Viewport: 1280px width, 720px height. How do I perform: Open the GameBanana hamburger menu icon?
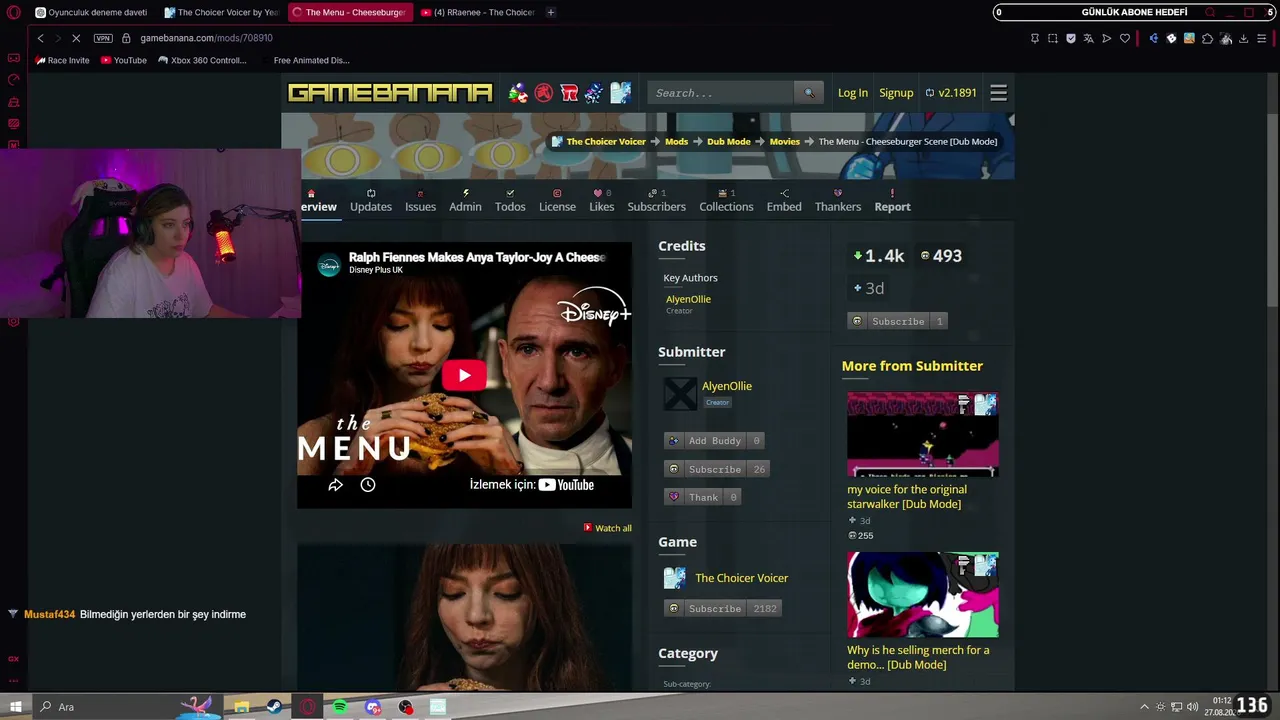(998, 93)
